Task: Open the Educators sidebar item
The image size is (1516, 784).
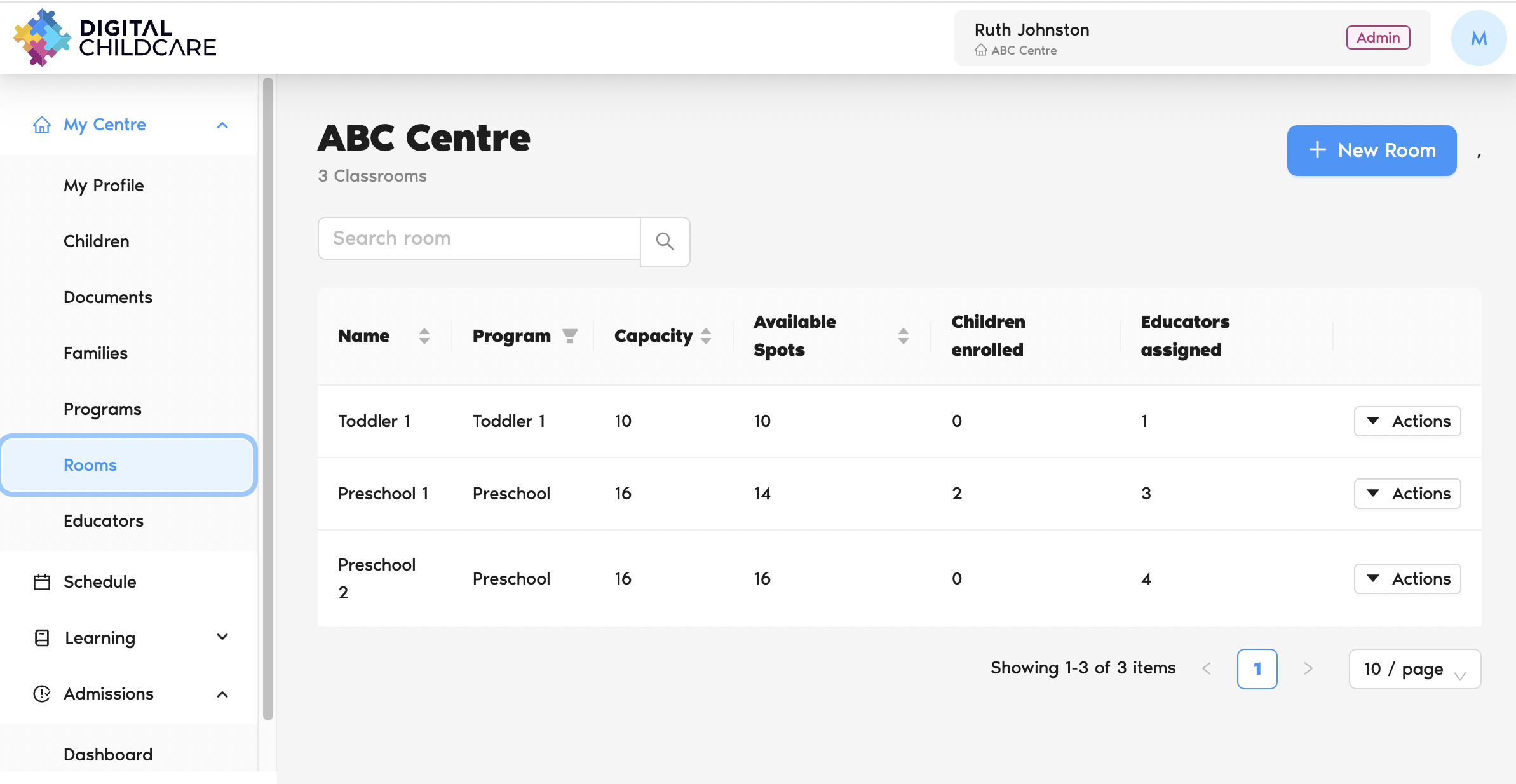Action: pos(104,521)
